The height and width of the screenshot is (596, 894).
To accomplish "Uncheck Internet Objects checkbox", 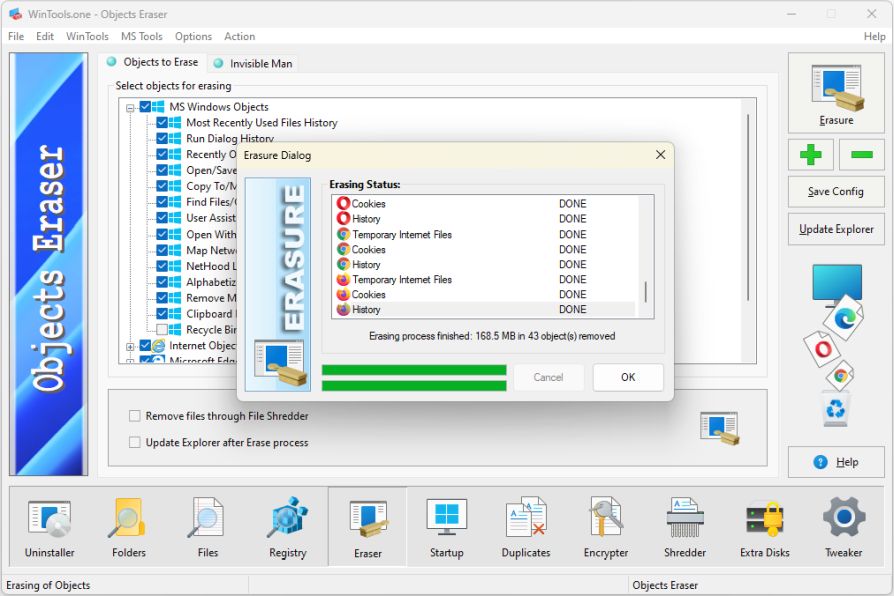I will [145, 346].
